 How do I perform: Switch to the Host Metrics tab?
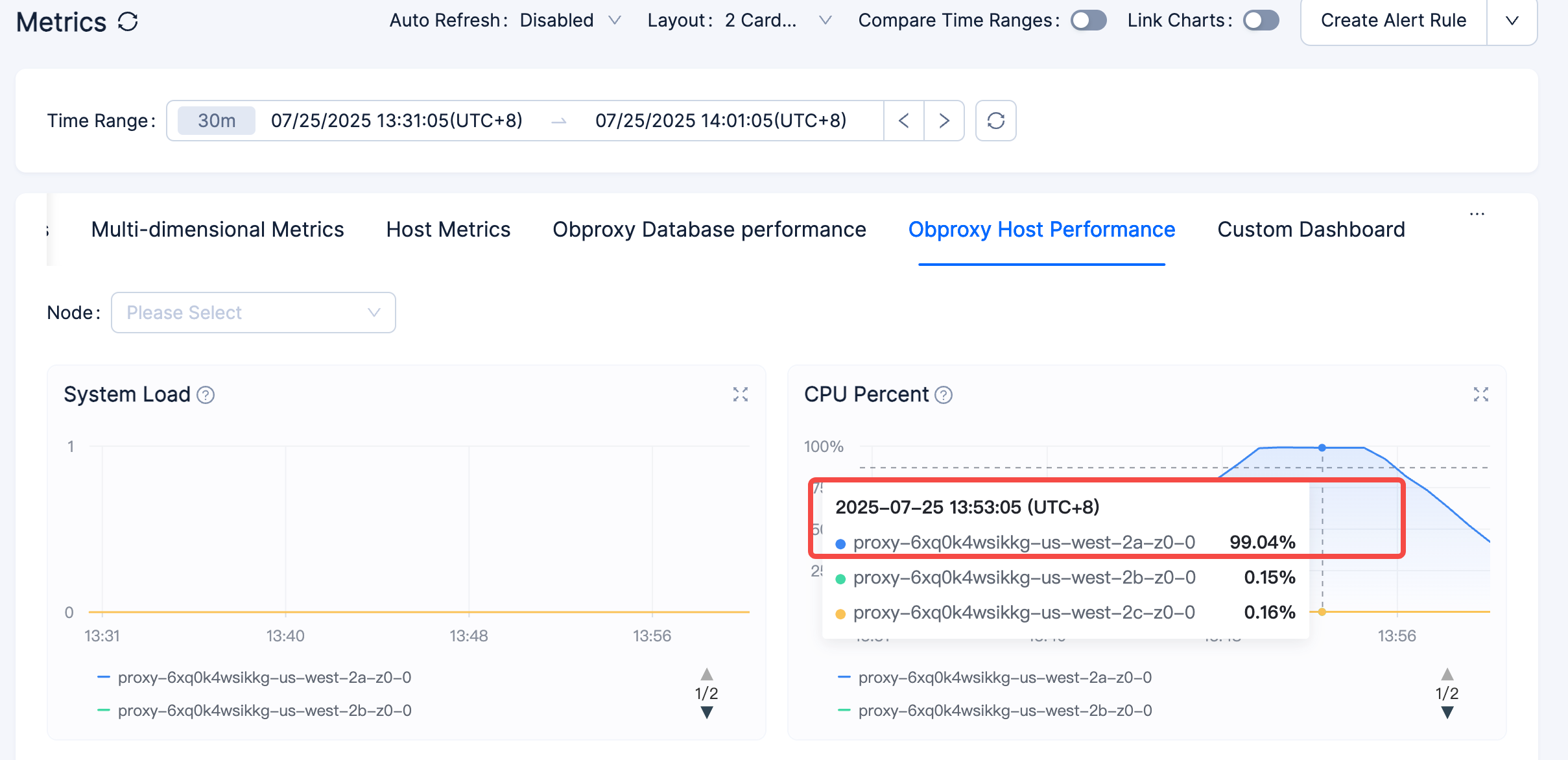pos(448,230)
